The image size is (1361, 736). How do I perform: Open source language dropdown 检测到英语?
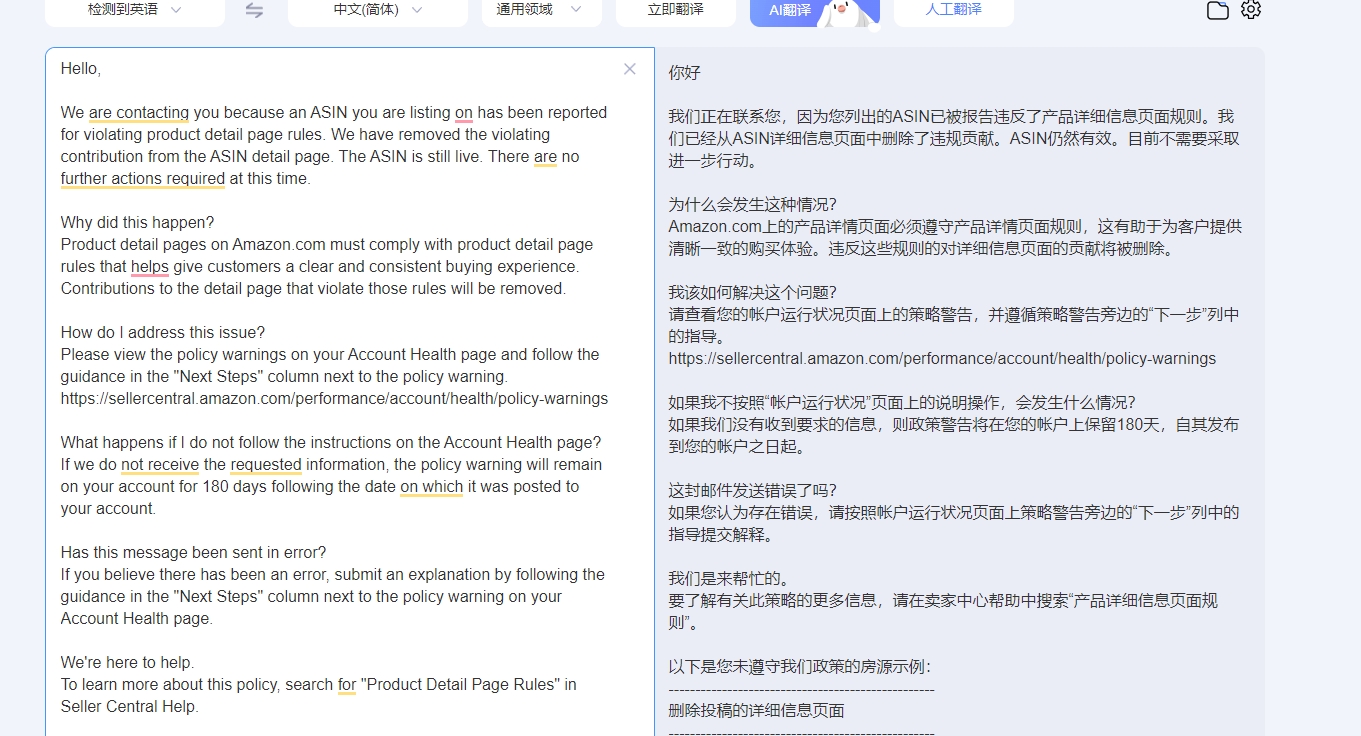[135, 10]
